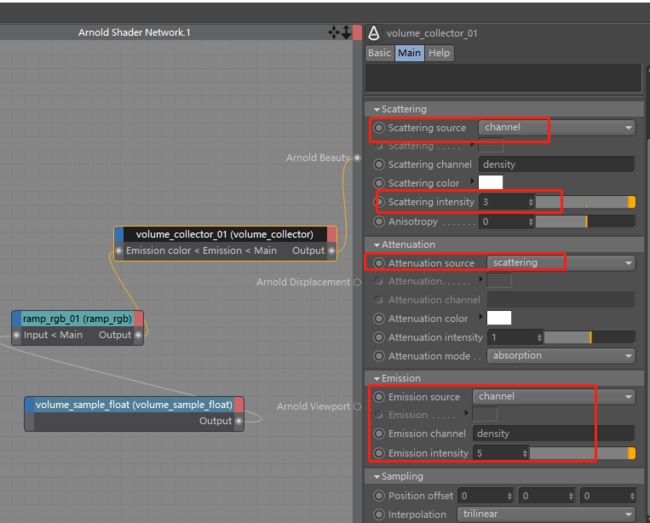The width and height of the screenshot is (650, 523).
Task: Click the Arnold Displacement port
Action: pos(357,282)
